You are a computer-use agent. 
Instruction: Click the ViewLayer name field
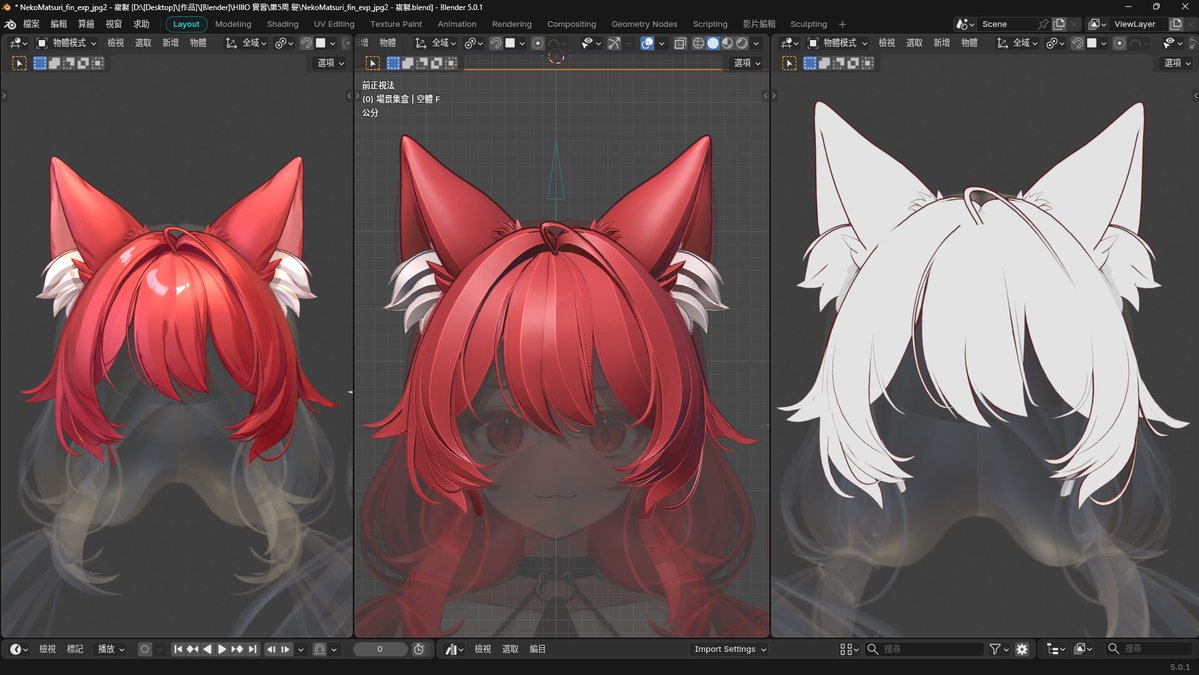[x=1139, y=24]
